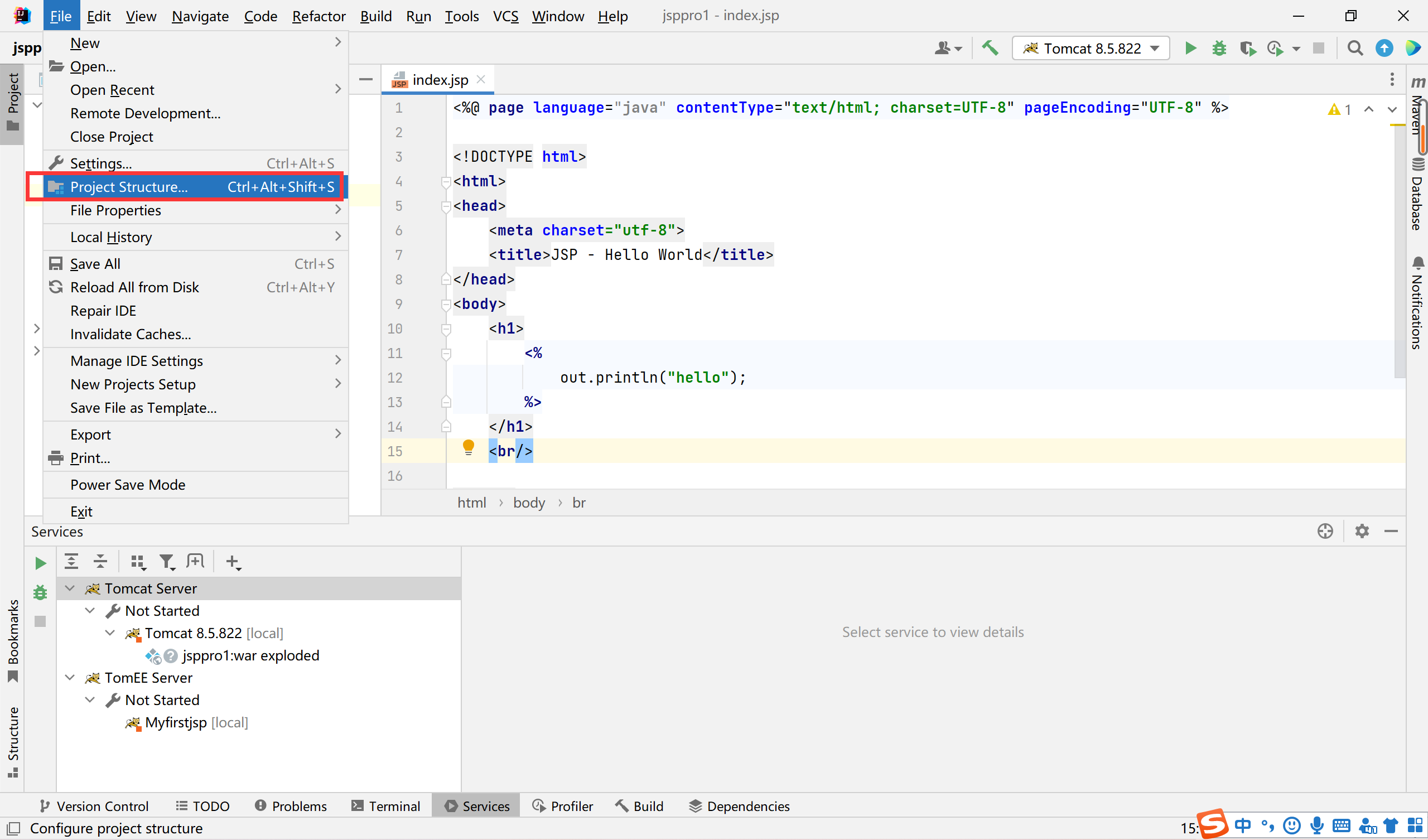Expand the Open Recent submenu
The width and height of the screenshot is (1428, 840).
(x=195, y=90)
